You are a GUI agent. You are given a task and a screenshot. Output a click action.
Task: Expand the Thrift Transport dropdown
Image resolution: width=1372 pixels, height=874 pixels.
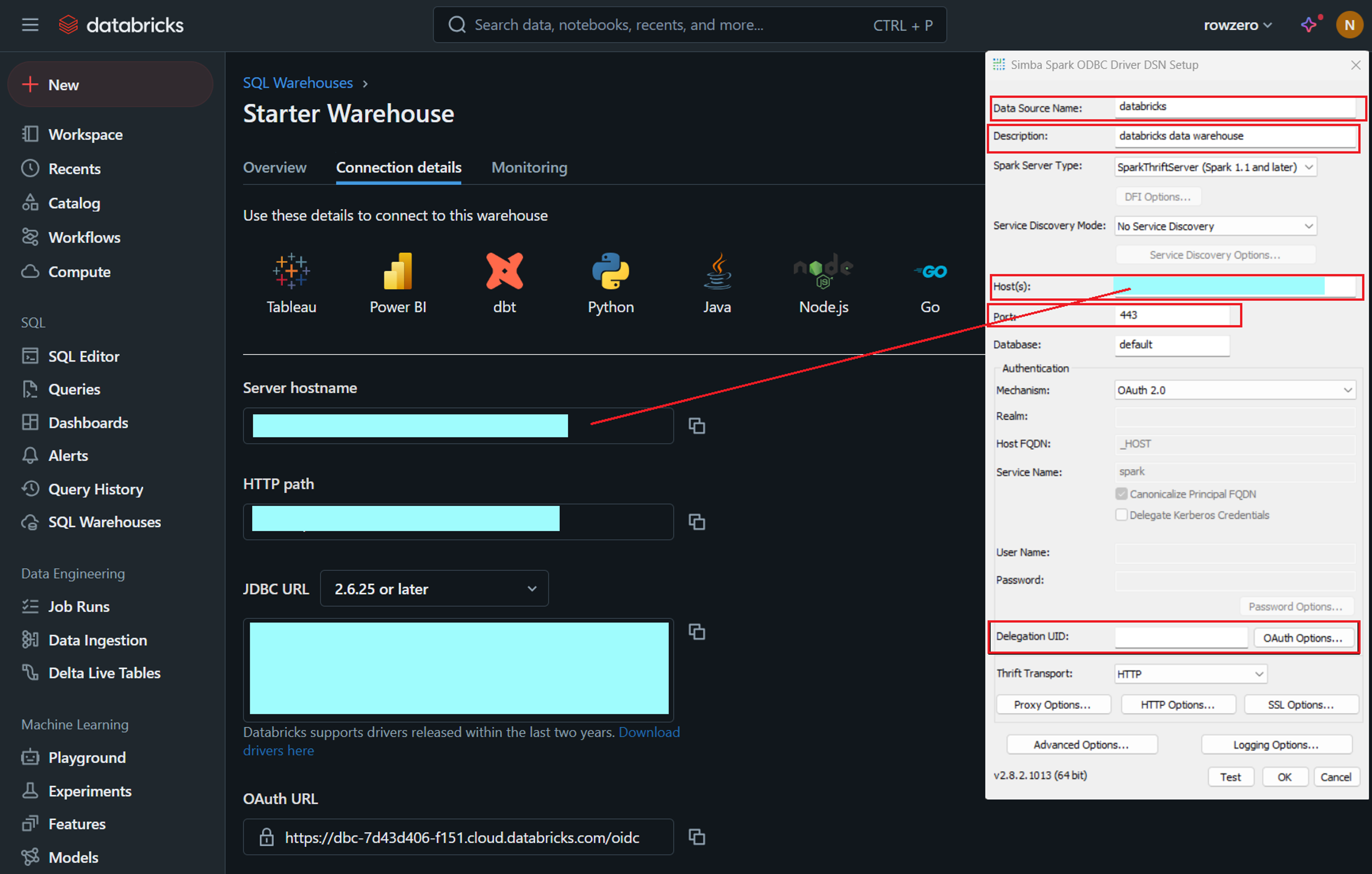pyautogui.click(x=1190, y=674)
